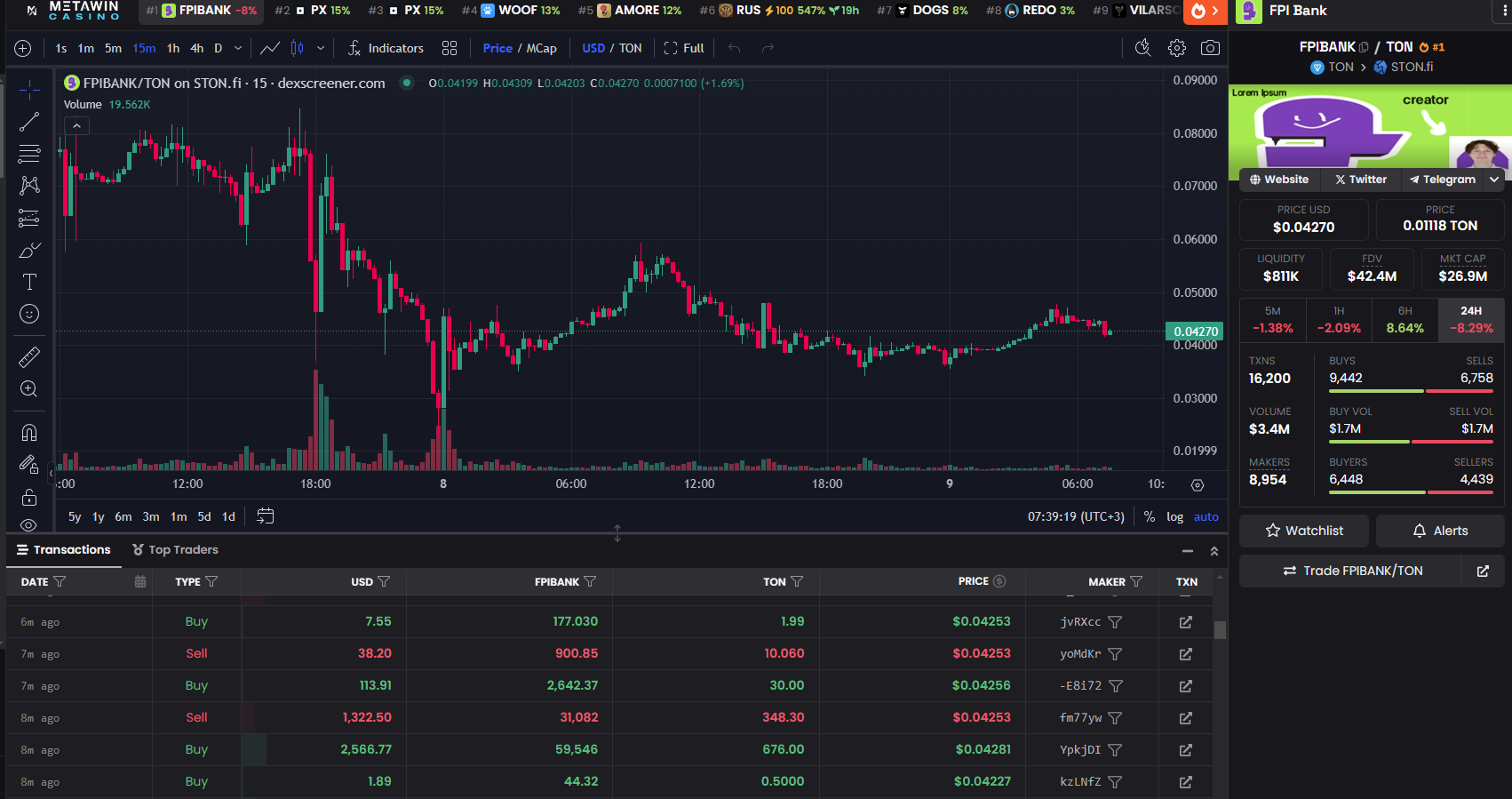Open the forecasting and measurement tools
This screenshot has height=799, width=1512.
[x=29, y=218]
